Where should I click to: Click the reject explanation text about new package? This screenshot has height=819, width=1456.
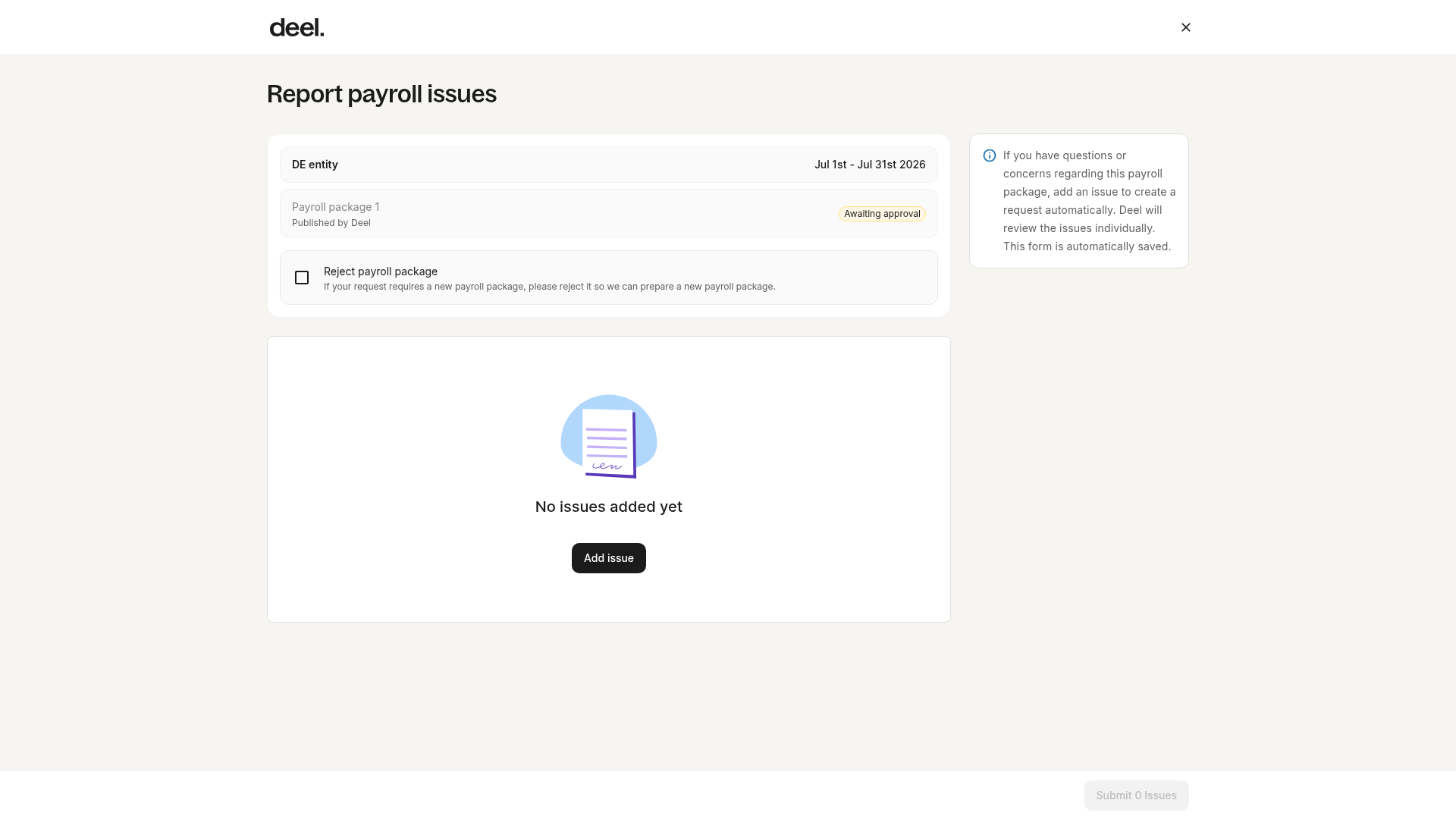click(550, 287)
